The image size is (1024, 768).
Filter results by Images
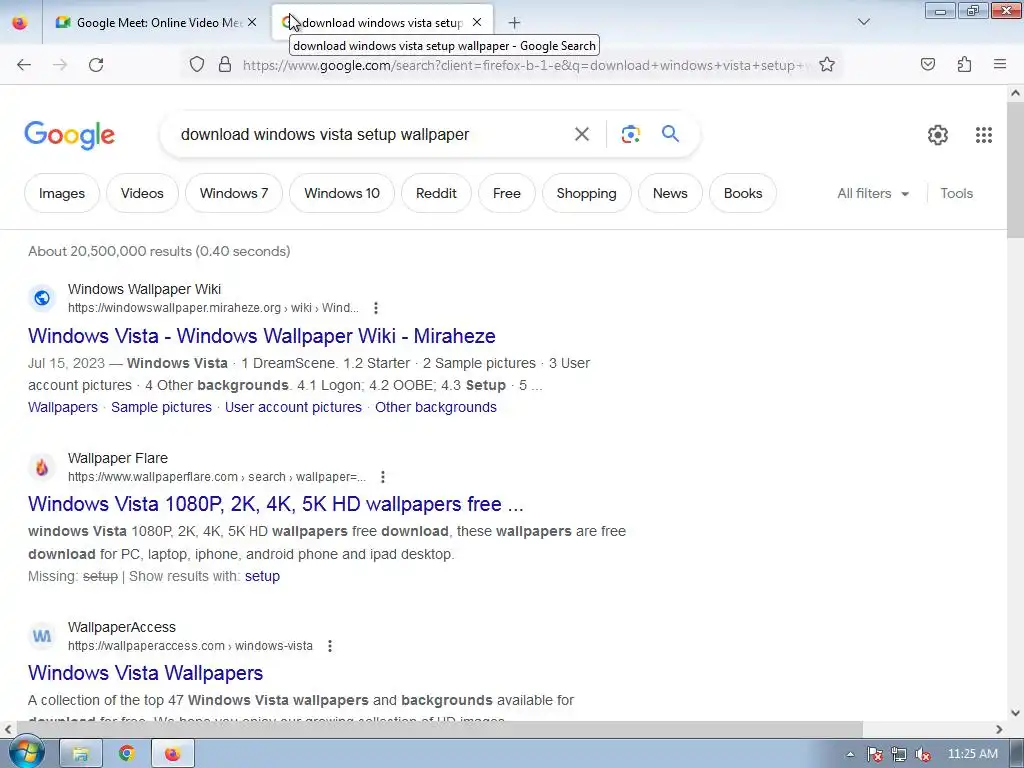pos(62,193)
